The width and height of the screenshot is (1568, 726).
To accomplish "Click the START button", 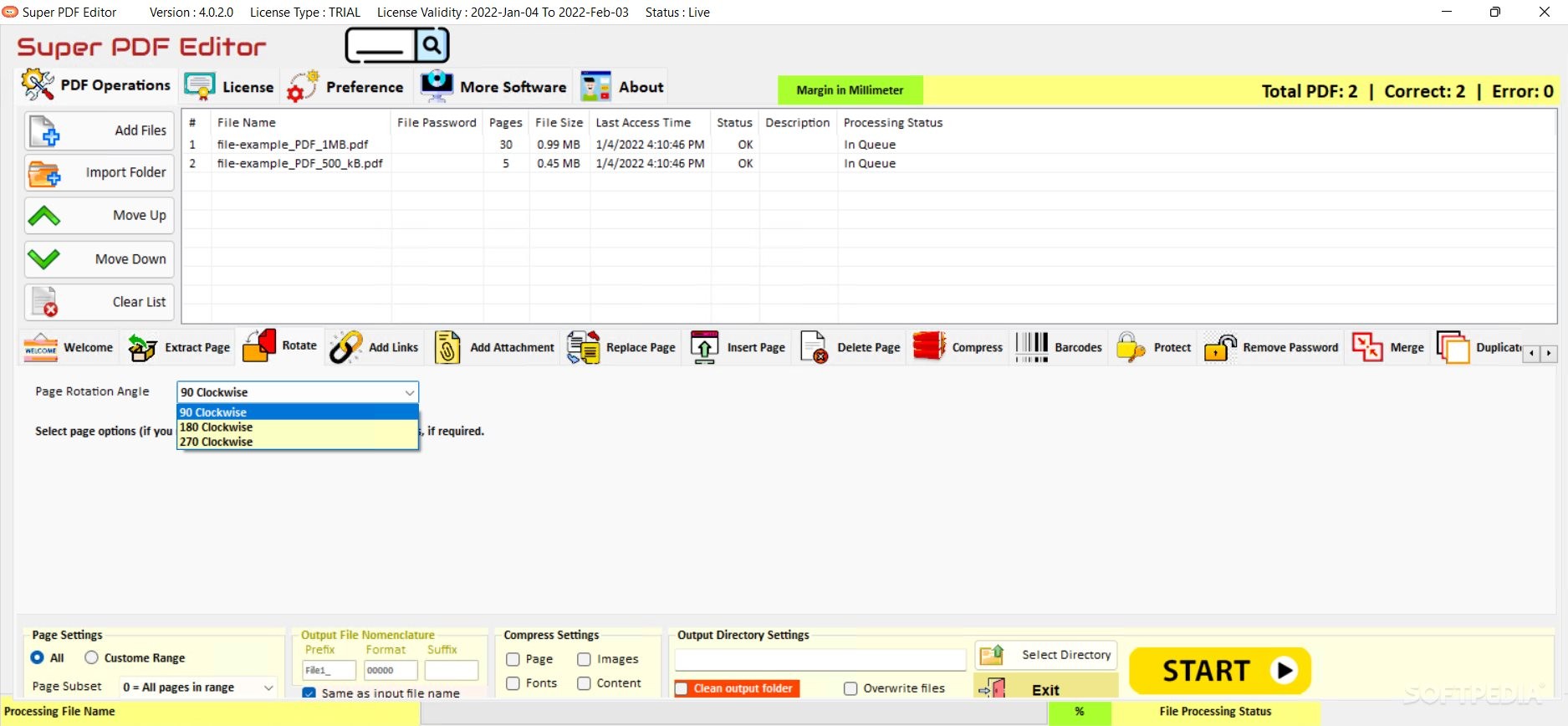I will pyautogui.click(x=1220, y=671).
